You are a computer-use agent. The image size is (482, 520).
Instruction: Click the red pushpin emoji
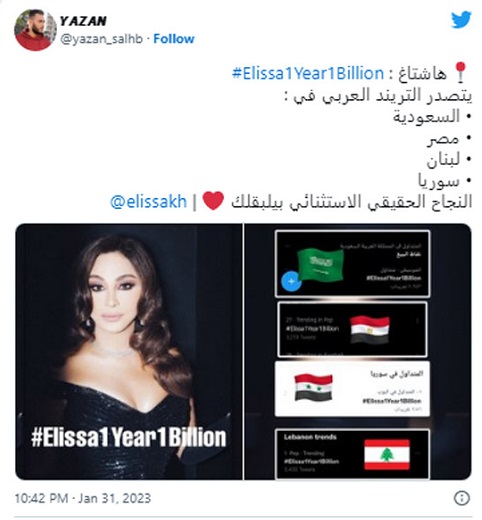(x=461, y=72)
